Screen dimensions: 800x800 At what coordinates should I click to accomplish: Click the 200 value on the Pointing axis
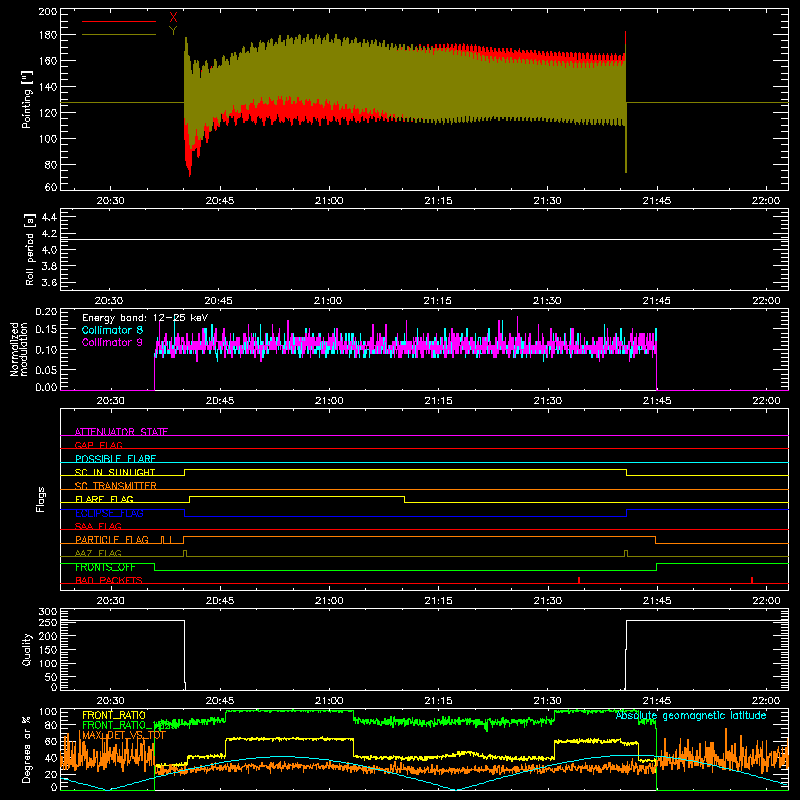[48, 11]
